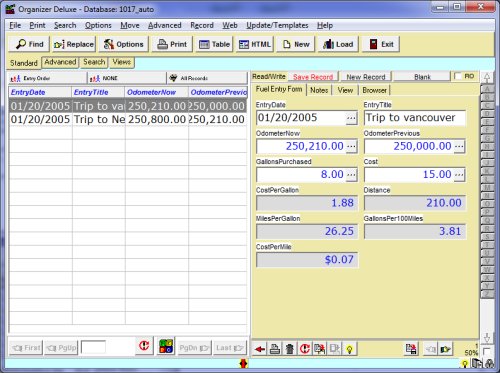Click the copy record icon beside refresh
The width and height of the screenshot is (500, 373).
pos(320,349)
